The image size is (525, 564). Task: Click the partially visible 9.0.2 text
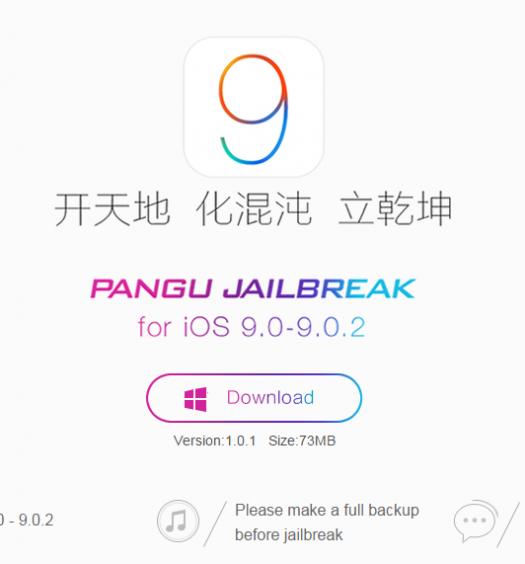27,520
